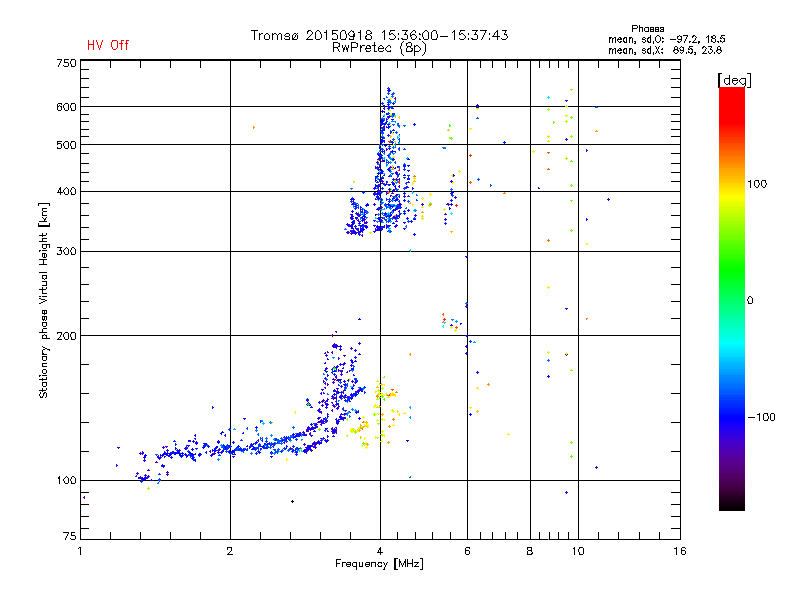Click the '10' frequency axis label
This screenshot has width=800, height=600.
(578, 551)
